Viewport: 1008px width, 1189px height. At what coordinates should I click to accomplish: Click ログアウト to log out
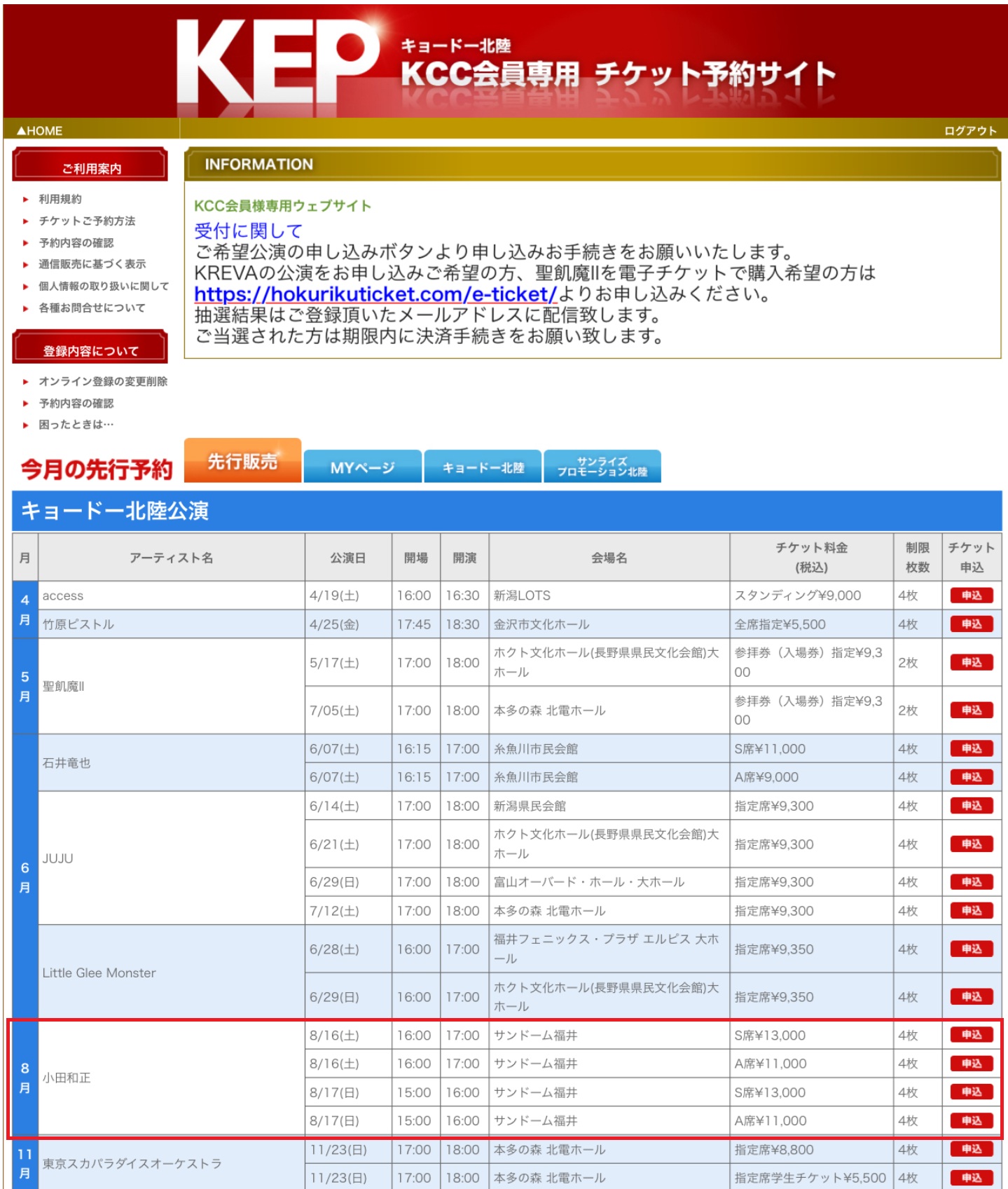tap(969, 131)
